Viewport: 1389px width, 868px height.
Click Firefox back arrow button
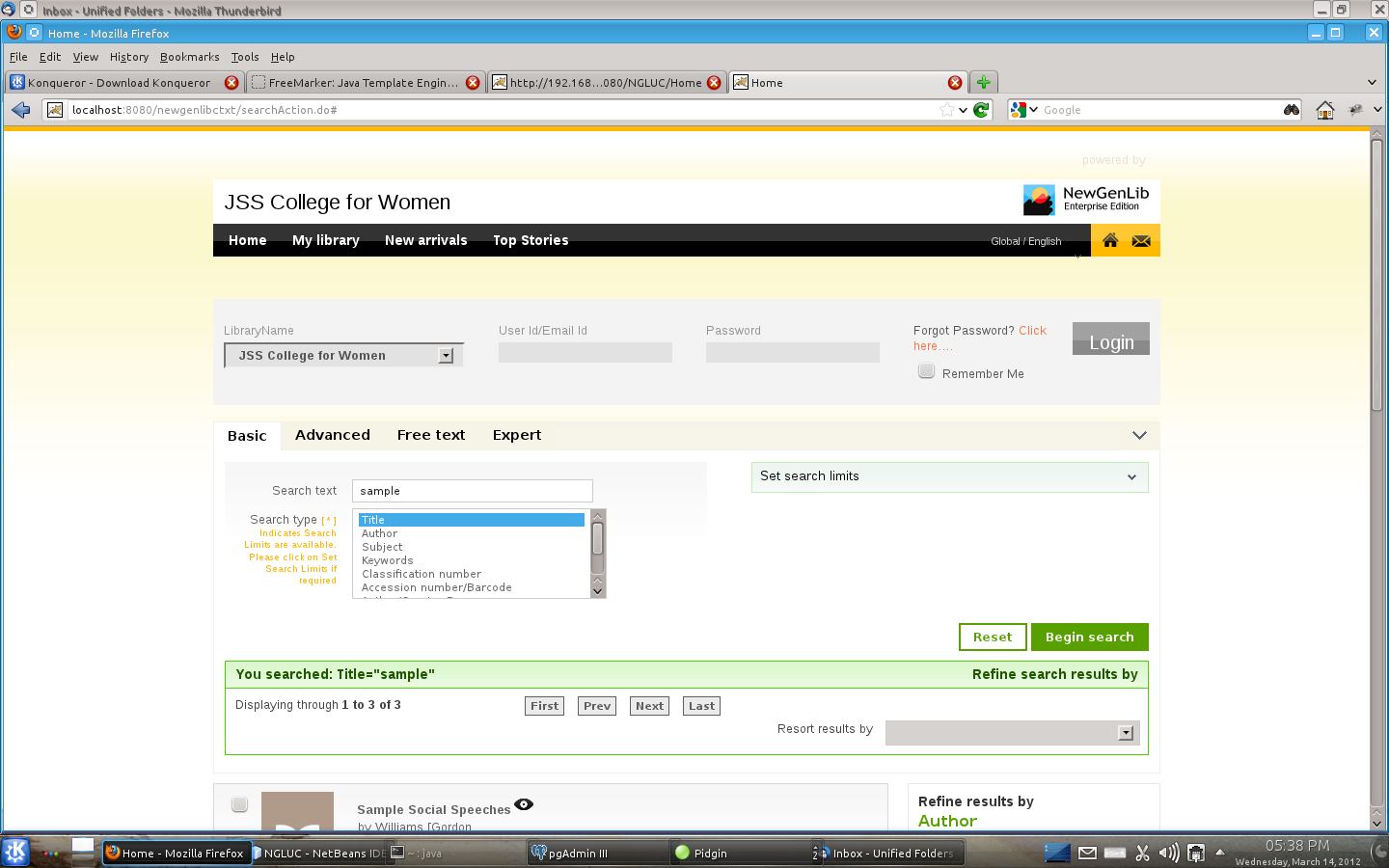[20, 110]
